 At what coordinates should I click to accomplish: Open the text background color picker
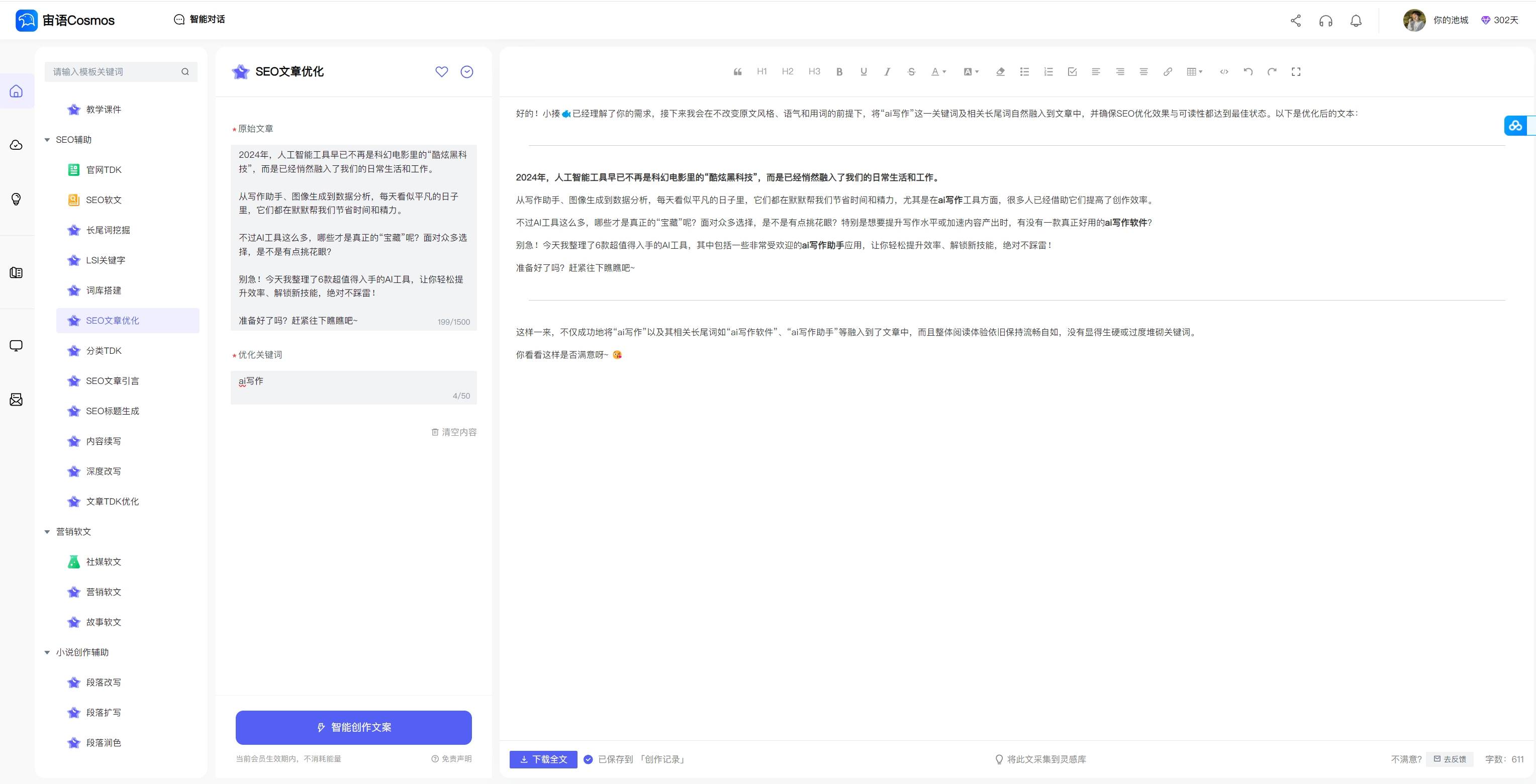(x=971, y=71)
